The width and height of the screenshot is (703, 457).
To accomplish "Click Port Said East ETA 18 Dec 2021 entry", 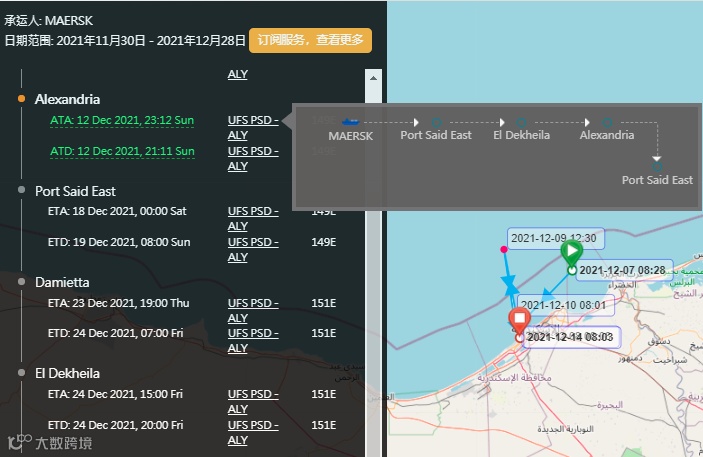I will point(117,211).
